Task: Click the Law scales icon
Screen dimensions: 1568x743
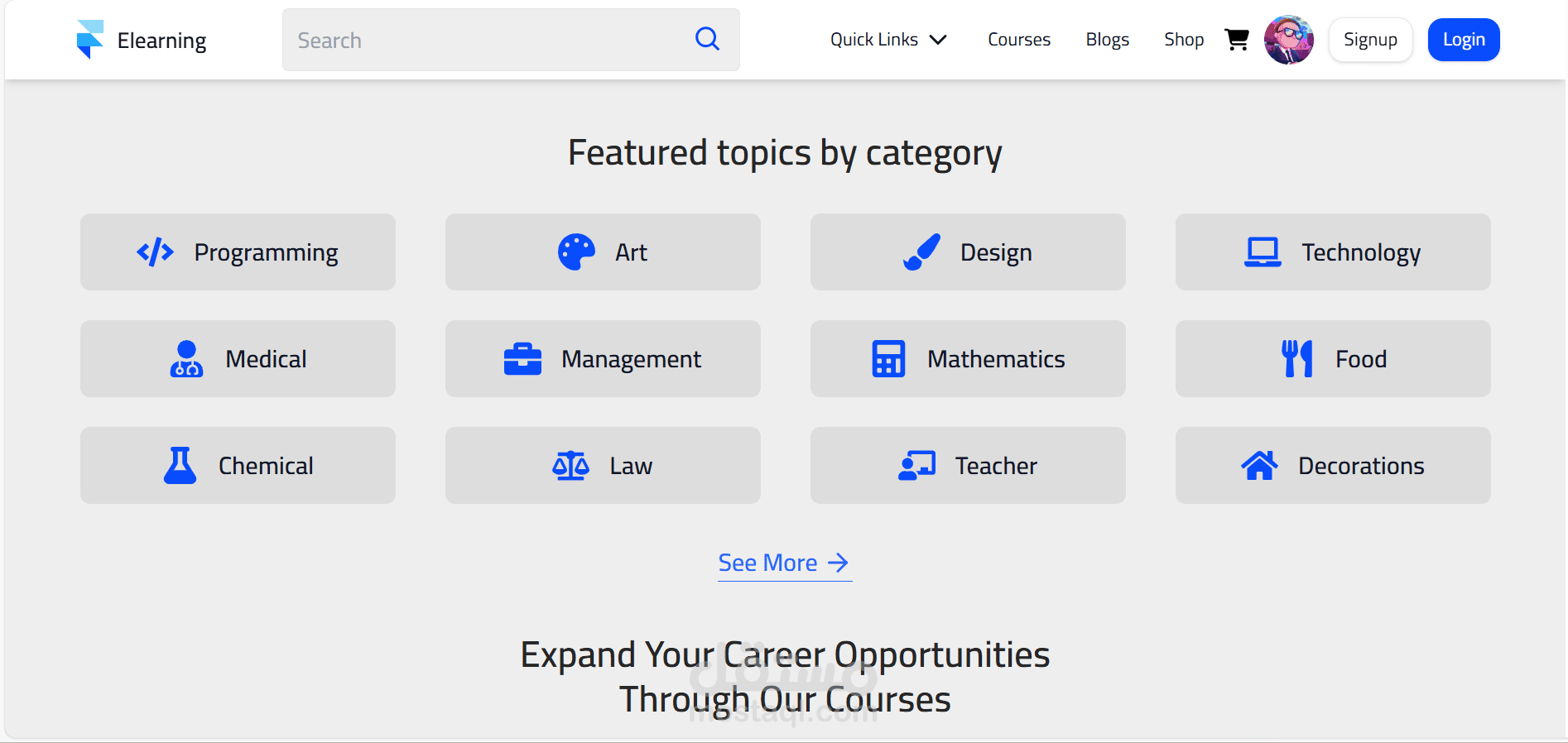Action: tap(570, 466)
